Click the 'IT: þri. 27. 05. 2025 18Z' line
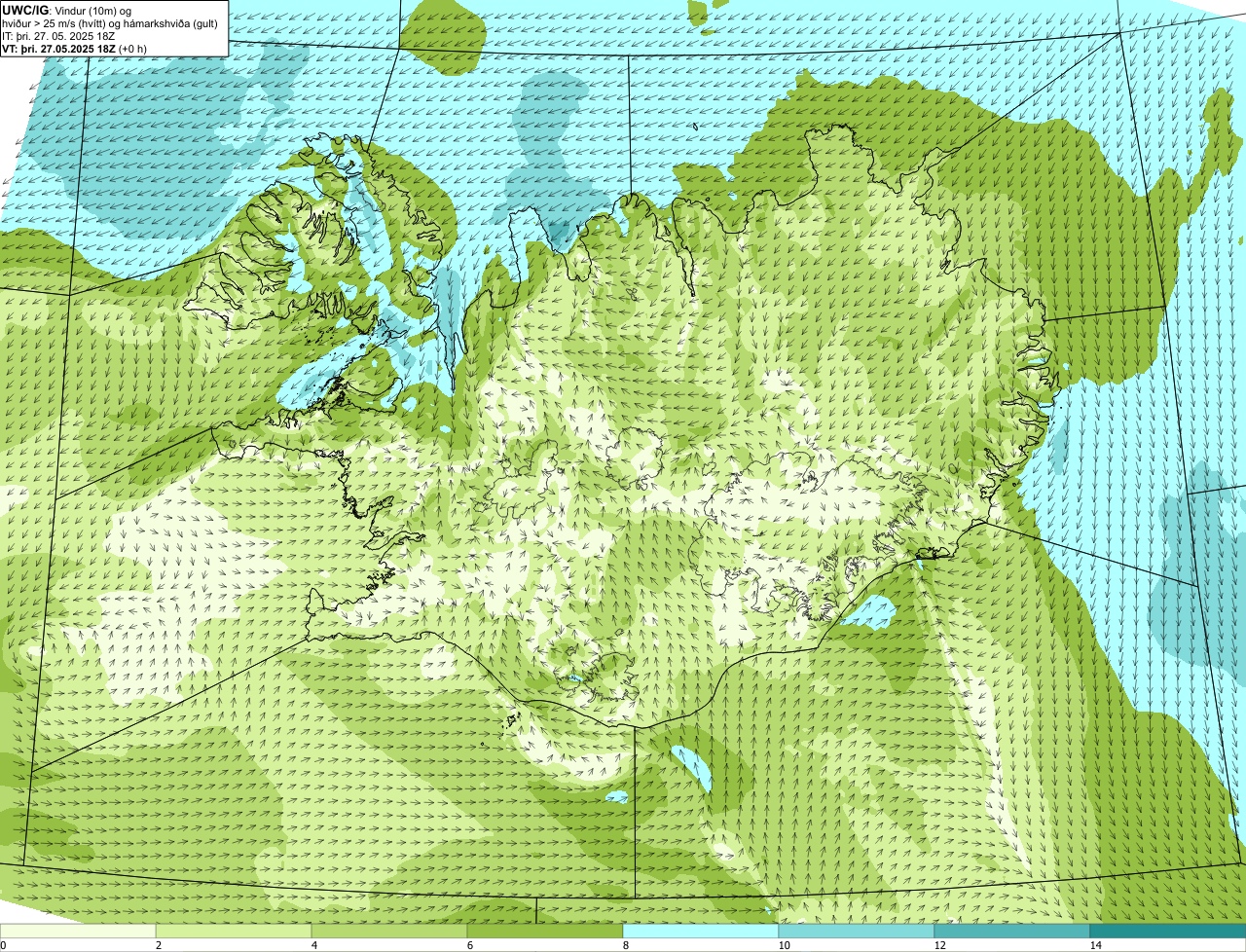The width and height of the screenshot is (1246, 952). (x=58, y=36)
